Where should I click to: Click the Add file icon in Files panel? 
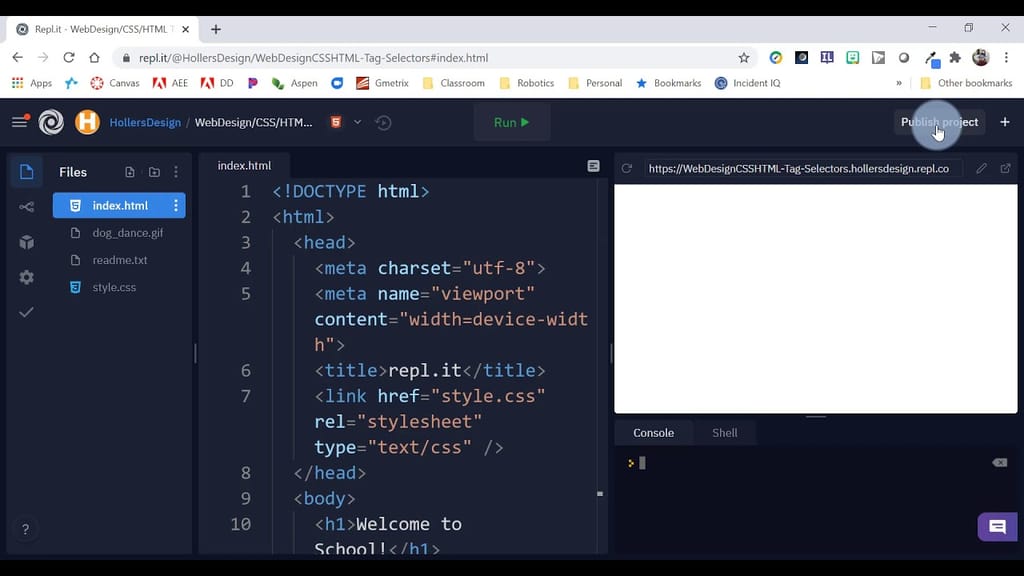pyautogui.click(x=131, y=172)
